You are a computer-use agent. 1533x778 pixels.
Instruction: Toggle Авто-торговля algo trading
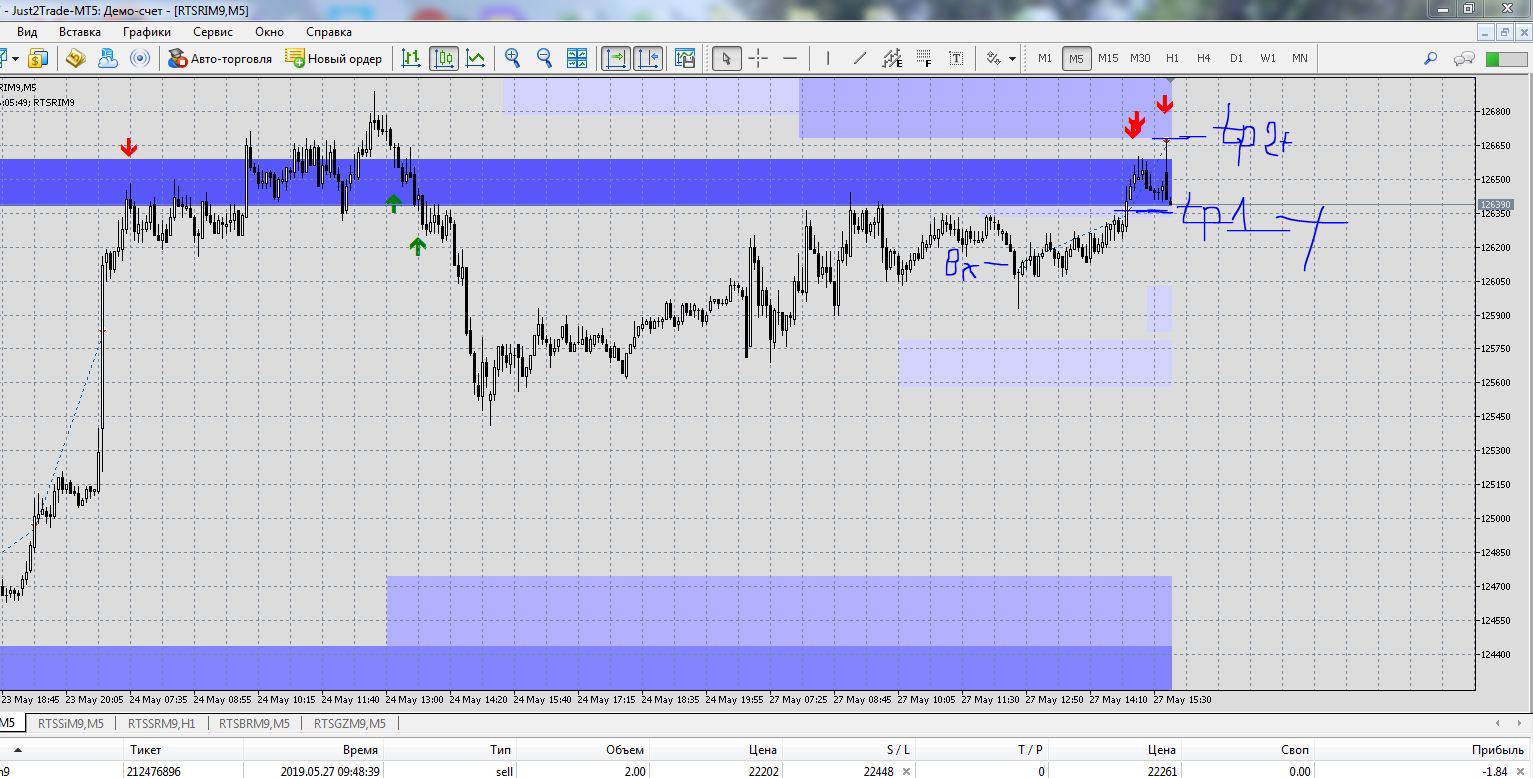220,58
